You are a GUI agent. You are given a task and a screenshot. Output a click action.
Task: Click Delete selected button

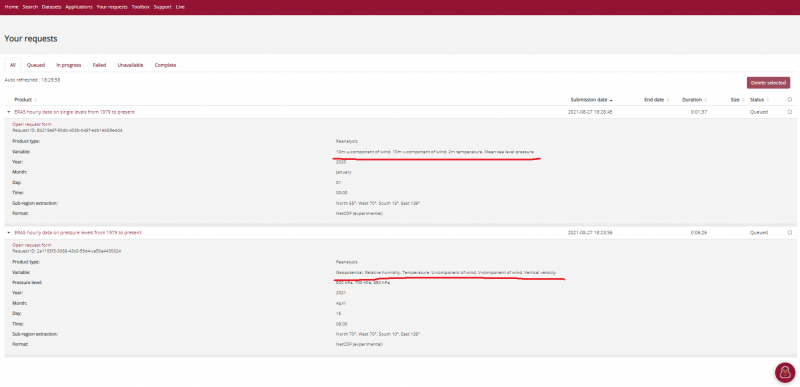click(768, 83)
